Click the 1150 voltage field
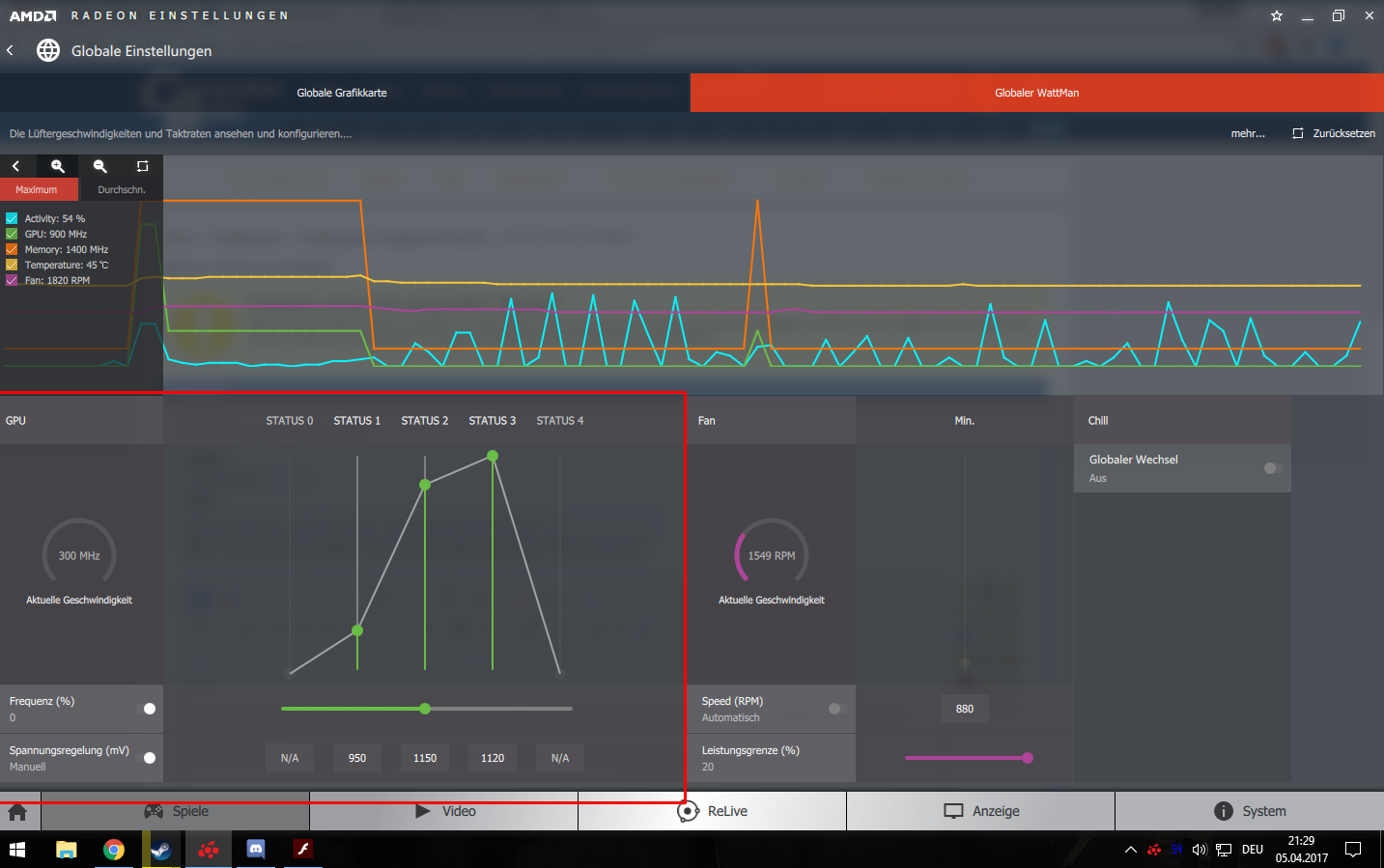The width and height of the screenshot is (1384, 868). [x=425, y=758]
